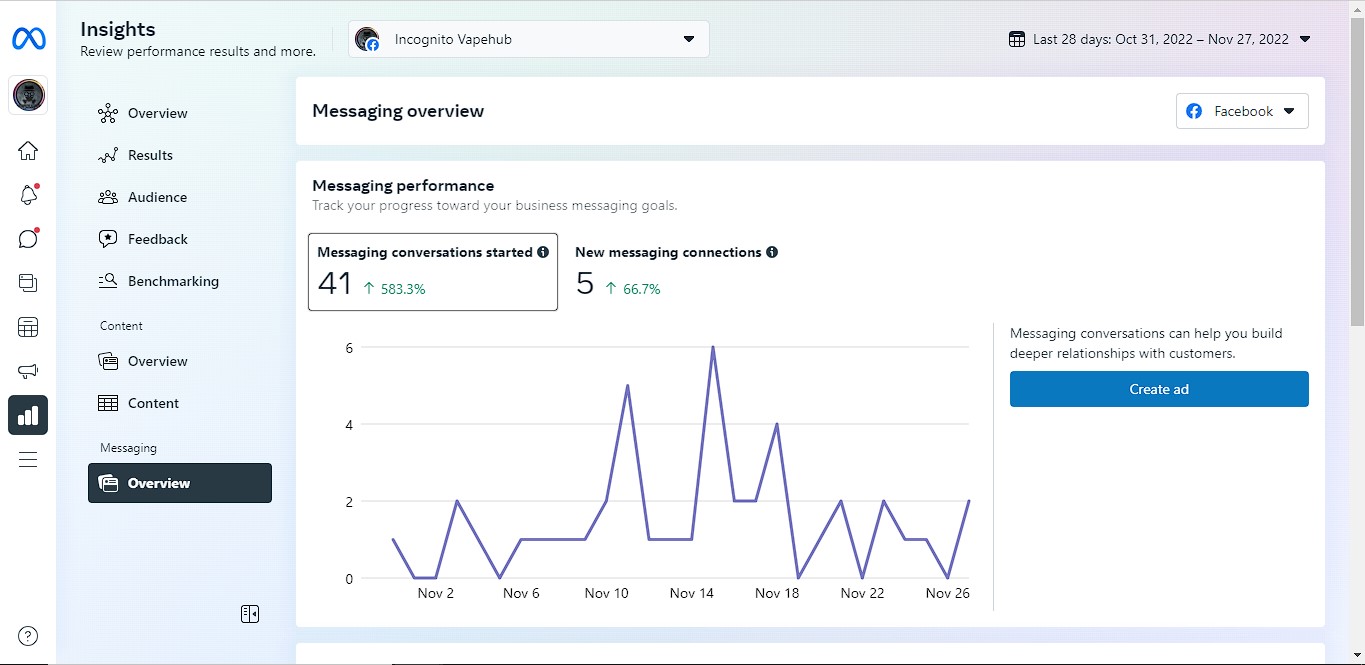1365x665 pixels.
Task: Select the Messaging conversations started metric card
Action: [432, 272]
